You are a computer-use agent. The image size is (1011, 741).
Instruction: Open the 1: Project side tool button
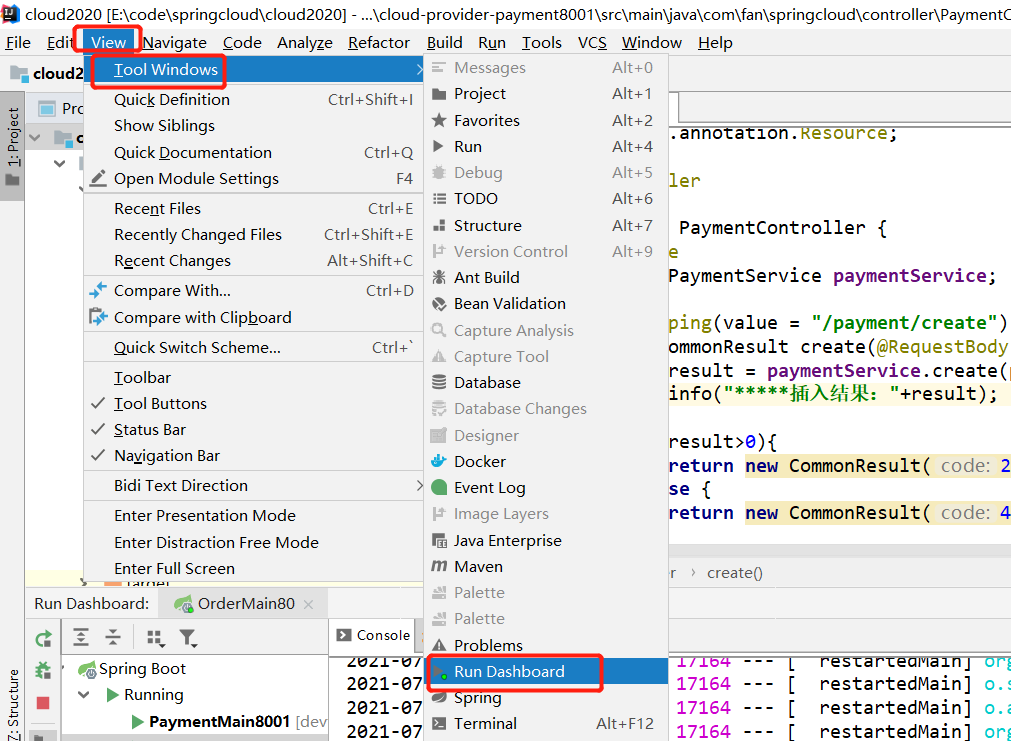13,145
